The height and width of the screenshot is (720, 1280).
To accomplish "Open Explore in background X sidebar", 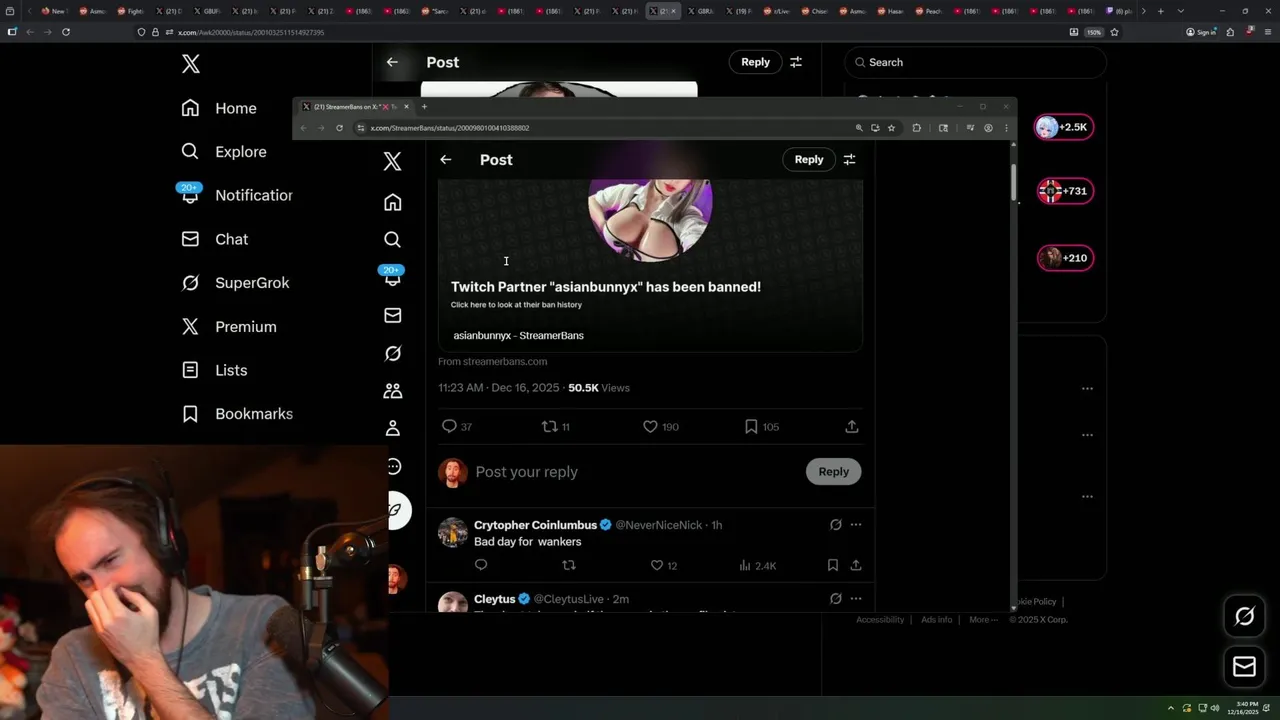I will coord(223,152).
